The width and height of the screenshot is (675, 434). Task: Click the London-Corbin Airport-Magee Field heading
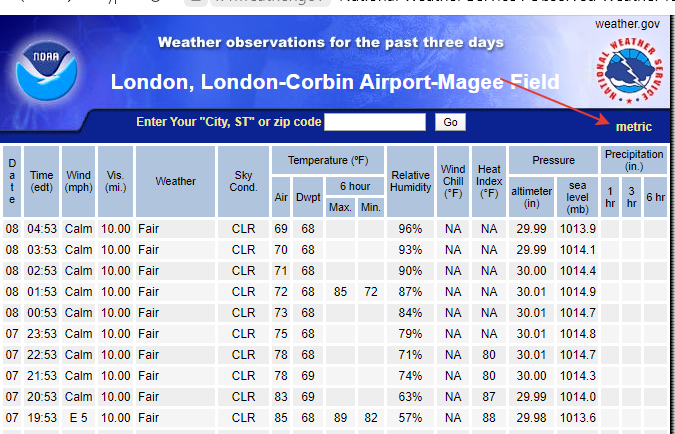coord(335,82)
